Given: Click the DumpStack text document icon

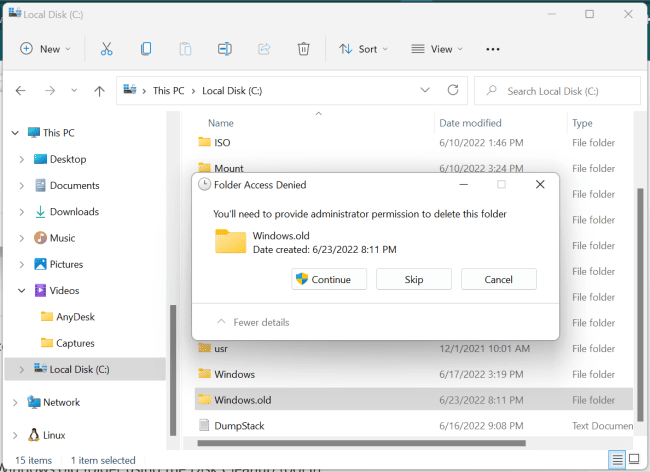Looking at the screenshot, I should pos(204,425).
